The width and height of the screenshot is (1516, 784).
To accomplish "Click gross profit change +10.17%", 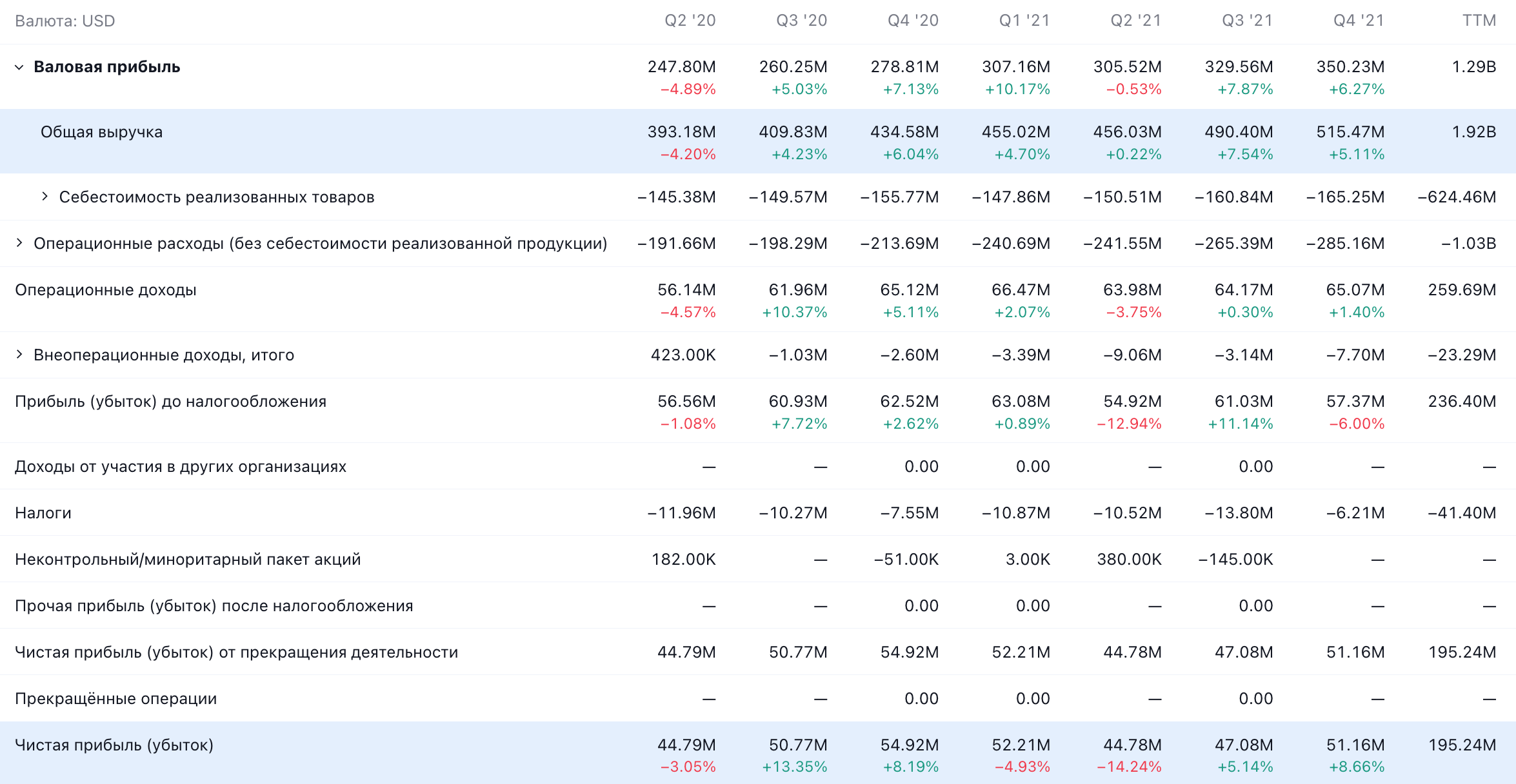I will coord(1018,90).
